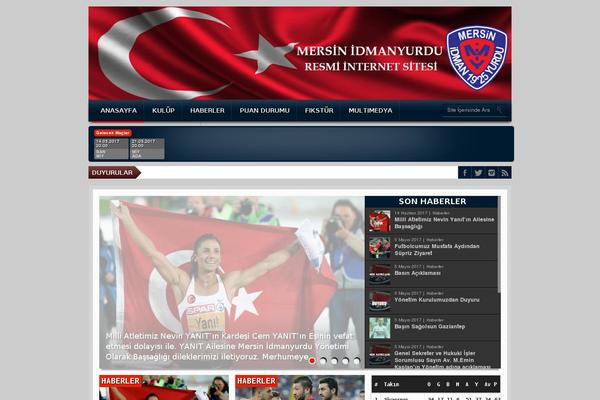
Task: Open PUAN DURUMU page
Action: pyautogui.click(x=264, y=111)
